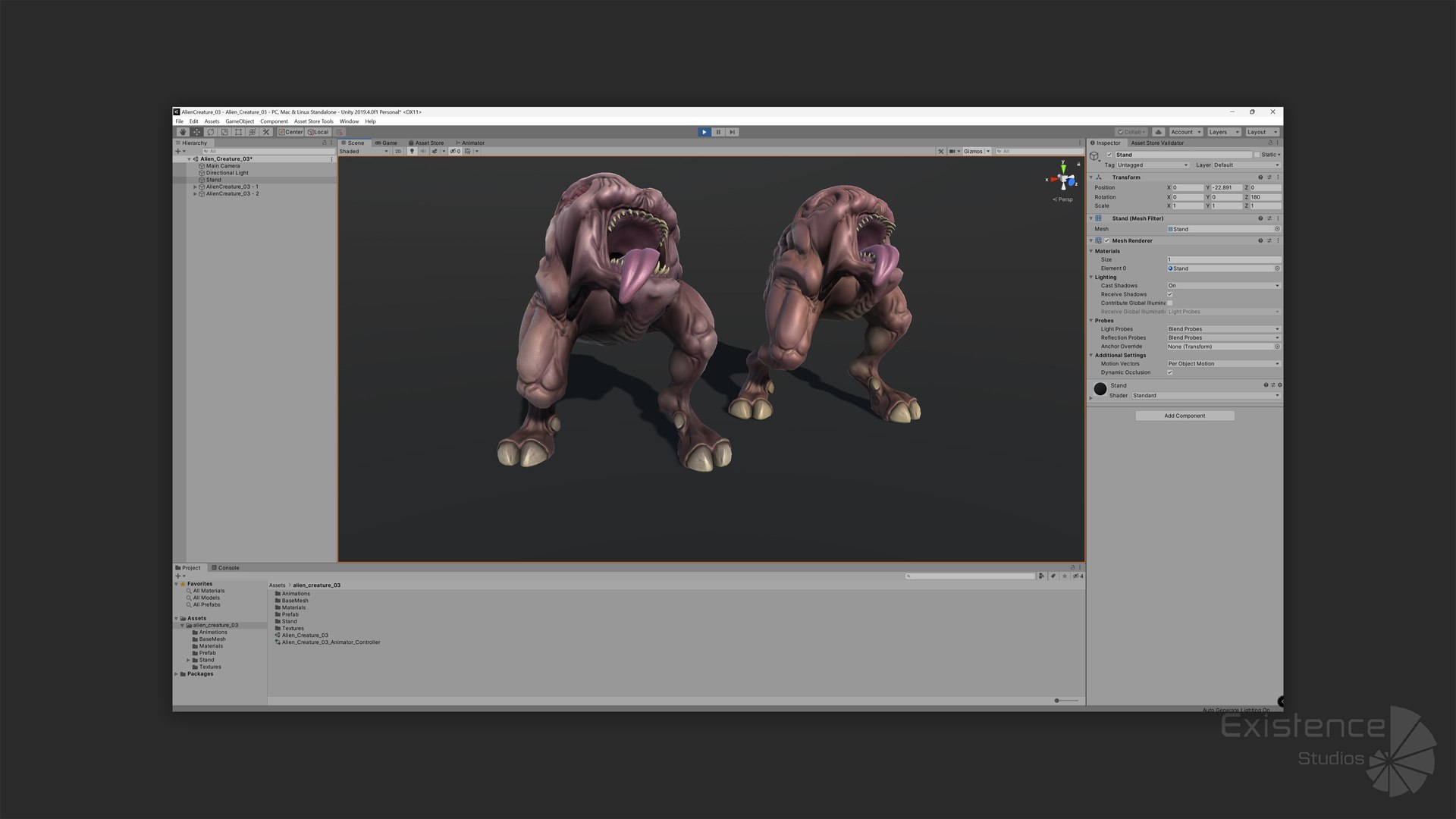Select the Rect Transform tool
The width and height of the screenshot is (1456, 819).
tap(238, 132)
